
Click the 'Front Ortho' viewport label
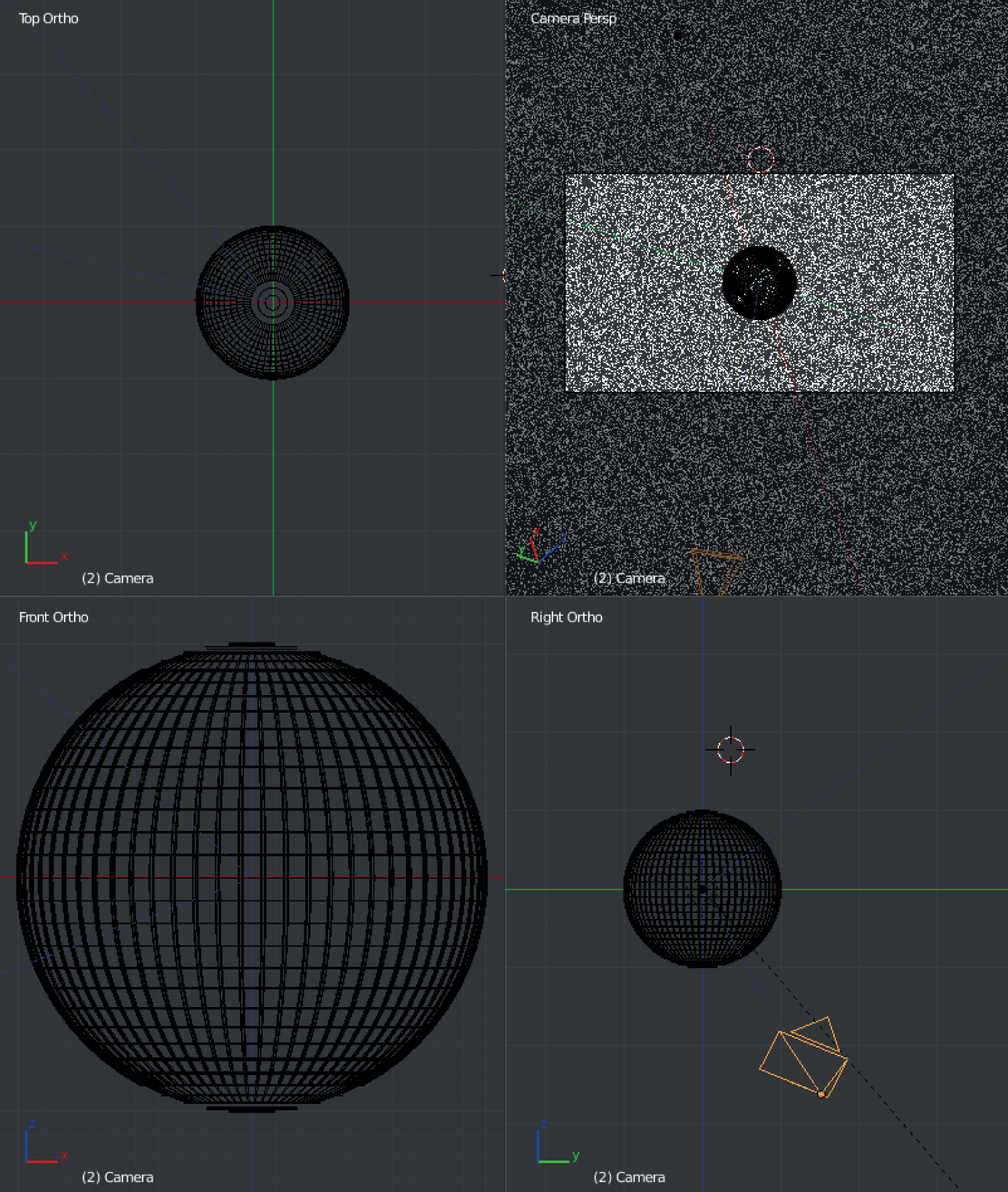pos(54,617)
